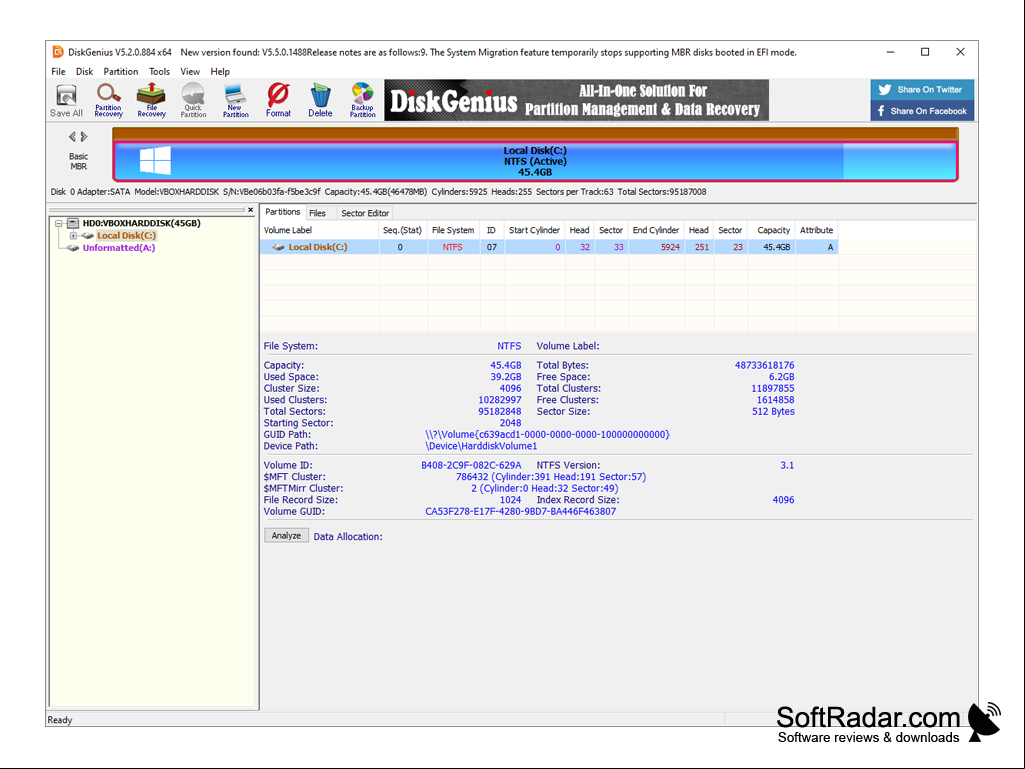Open the Disk menu
Viewport: 1025px width, 769px height.
point(84,71)
